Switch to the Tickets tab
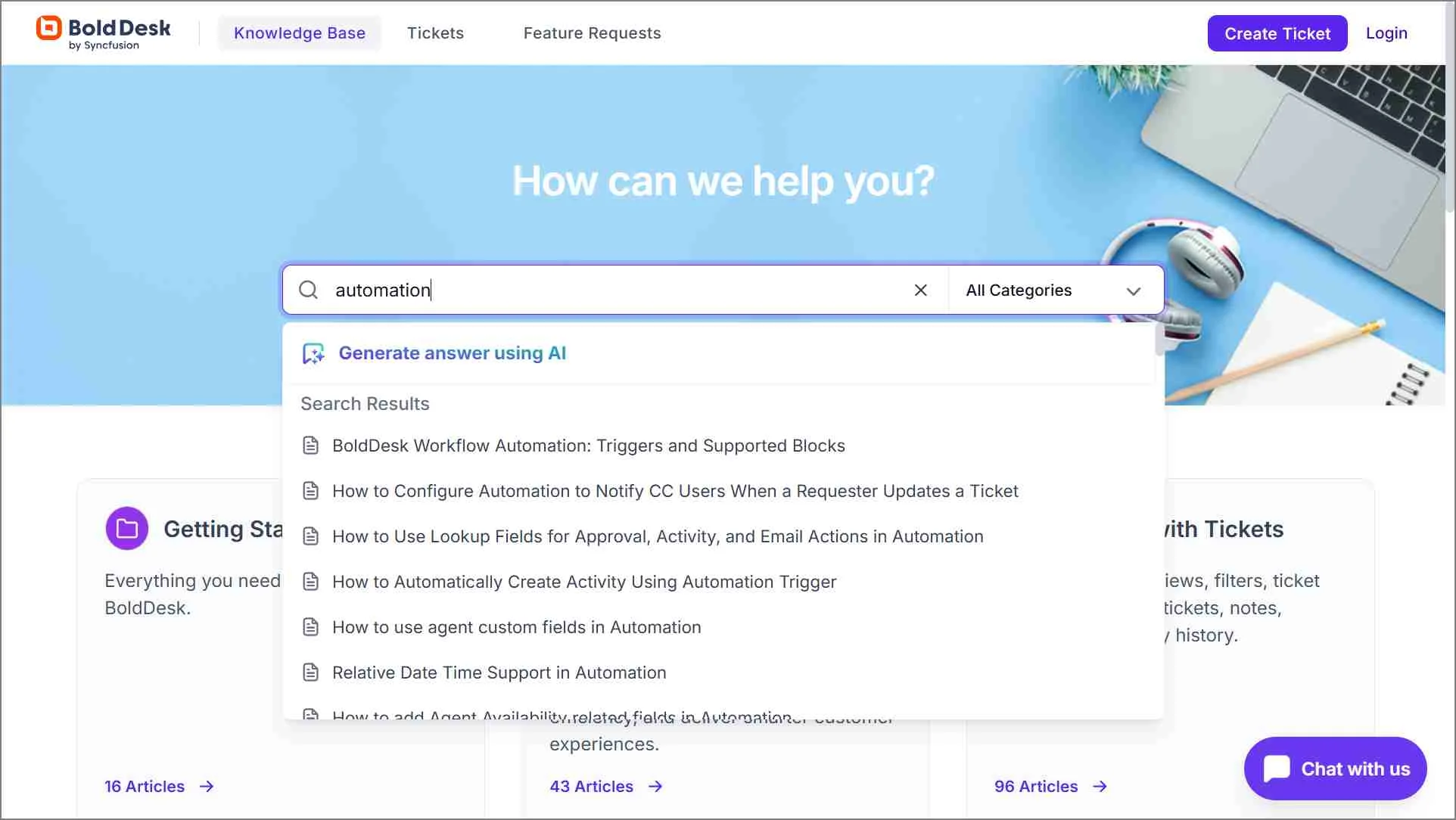 pyautogui.click(x=435, y=33)
